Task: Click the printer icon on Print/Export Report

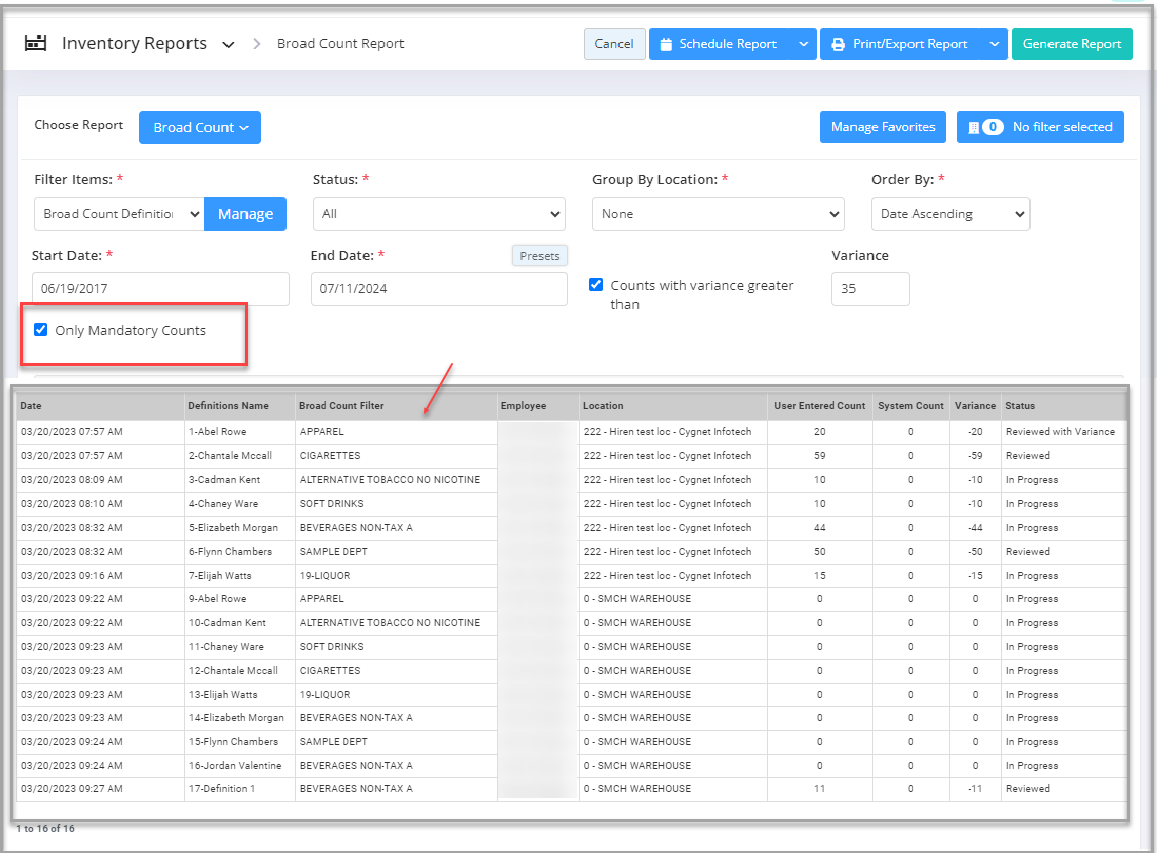Action: (x=838, y=44)
